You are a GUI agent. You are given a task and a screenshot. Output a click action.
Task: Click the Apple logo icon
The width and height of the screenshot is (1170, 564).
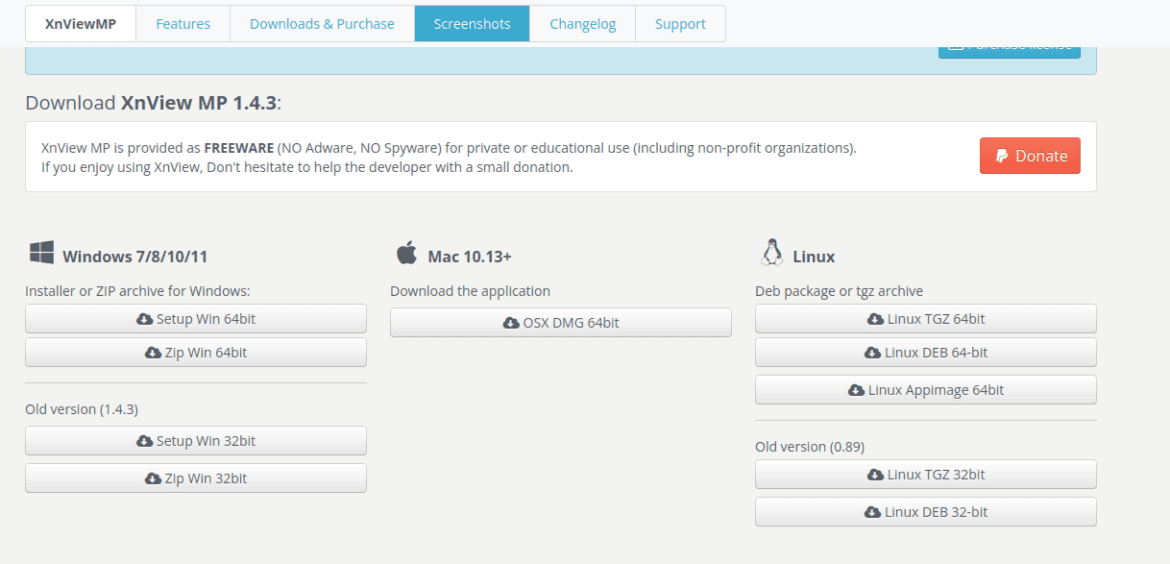406,253
